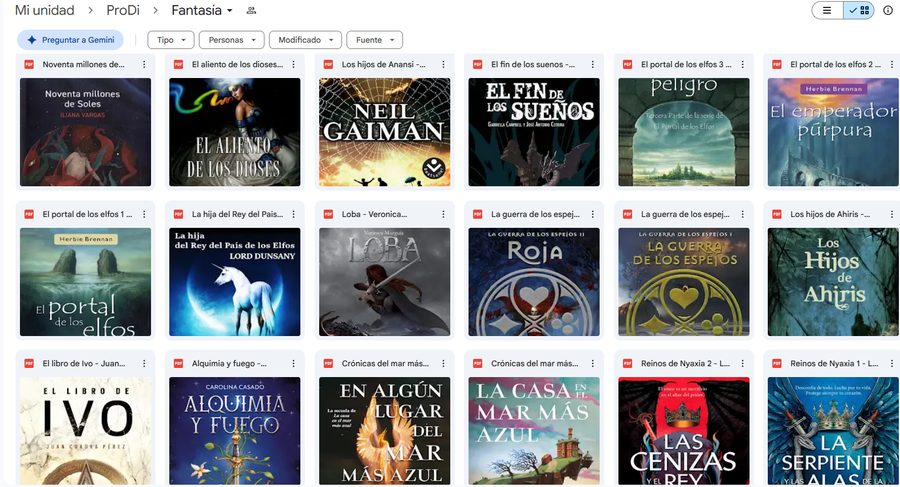Screen dimensions: 900x487
Task: Open El libro de Ivo cover thumbnail
Action: [86, 431]
